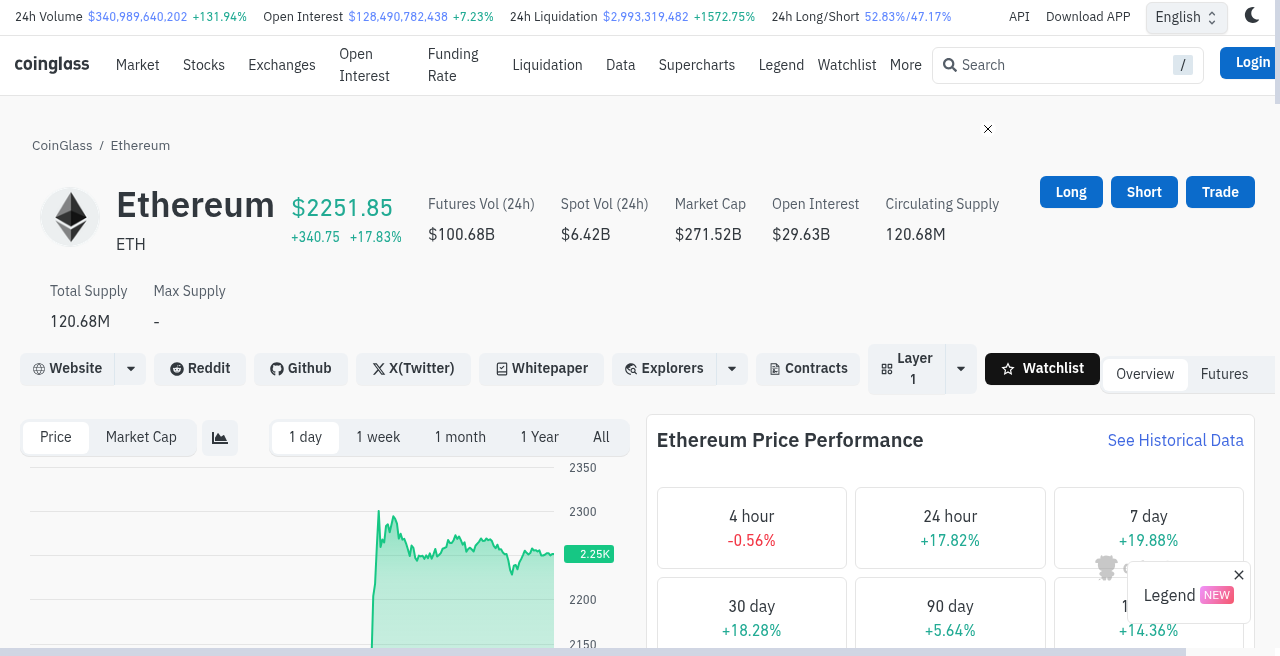Open the Data menu
Image resolution: width=1280 pixels, height=656 pixels.
point(621,65)
